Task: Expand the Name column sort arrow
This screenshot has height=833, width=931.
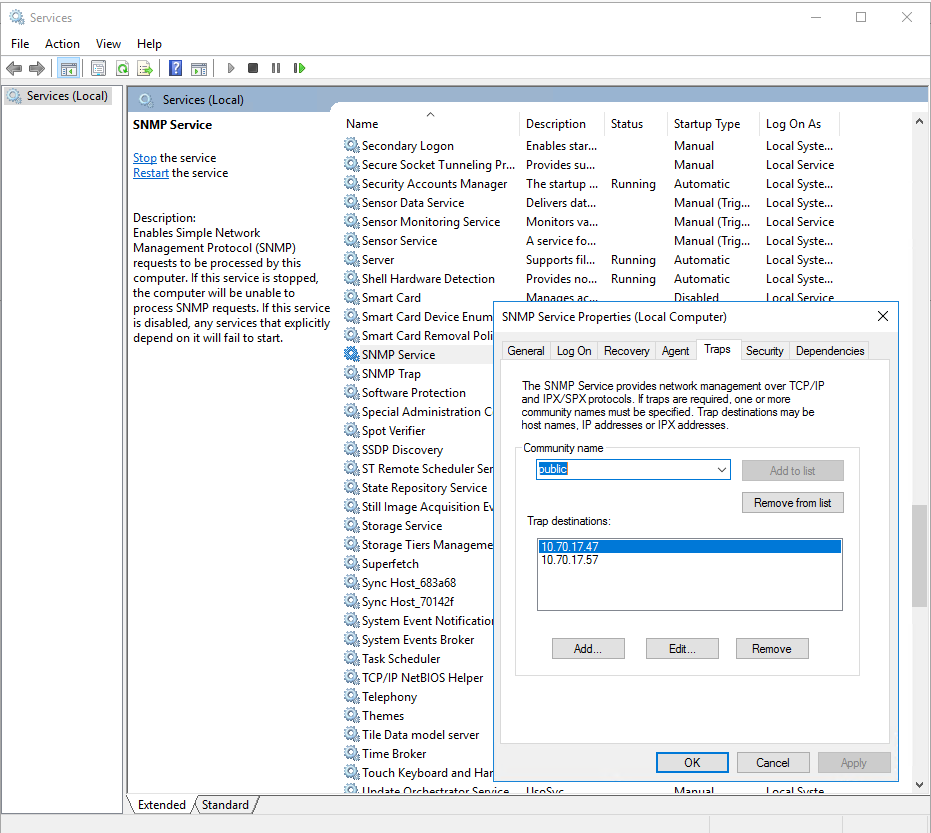Action: click(430, 114)
